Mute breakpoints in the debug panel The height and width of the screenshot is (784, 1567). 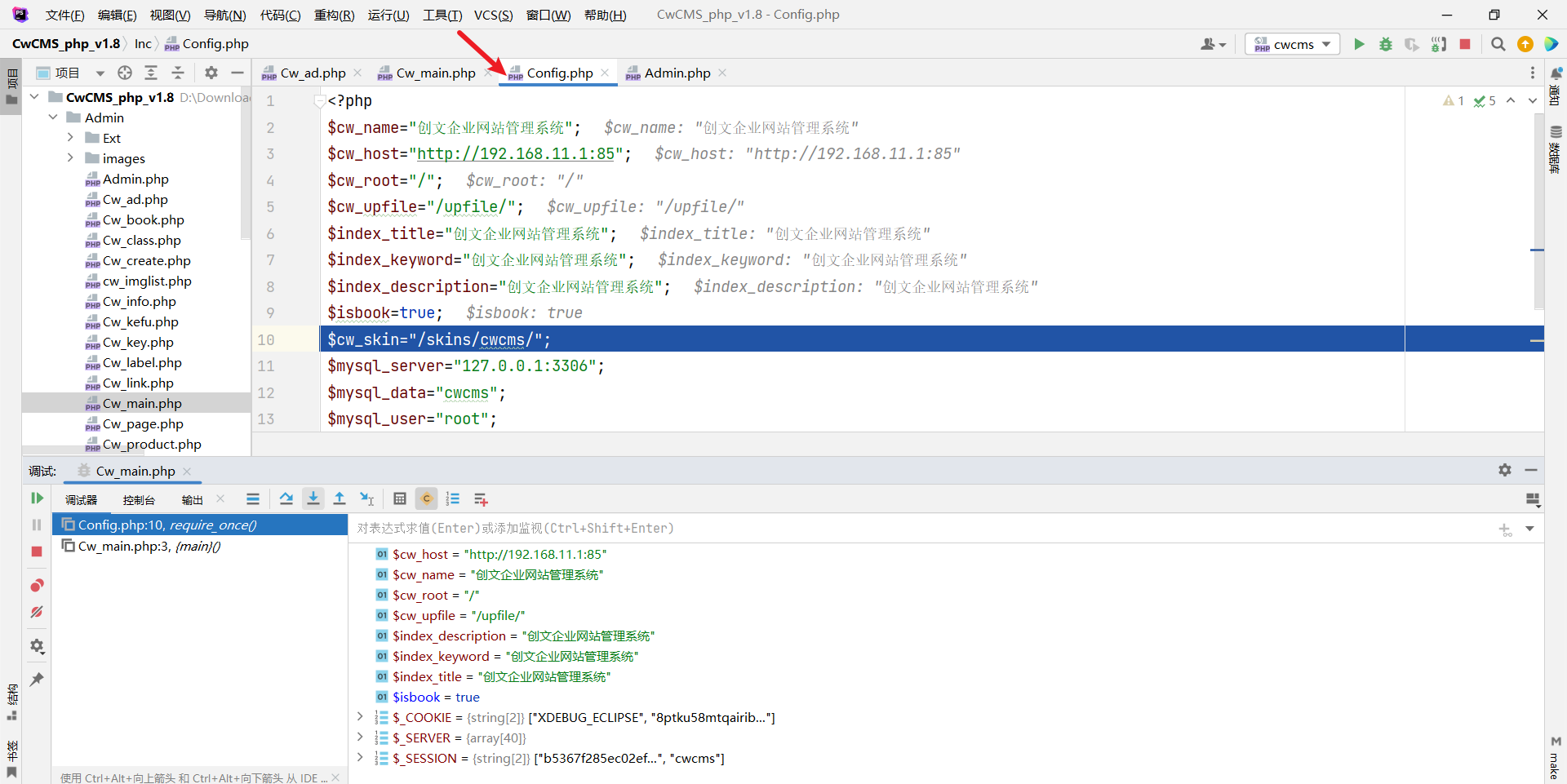[x=37, y=612]
